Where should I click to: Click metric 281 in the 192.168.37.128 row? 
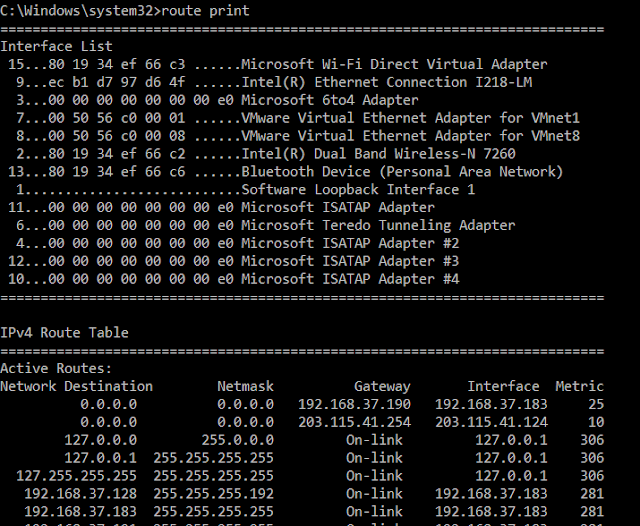coord(592,494)
